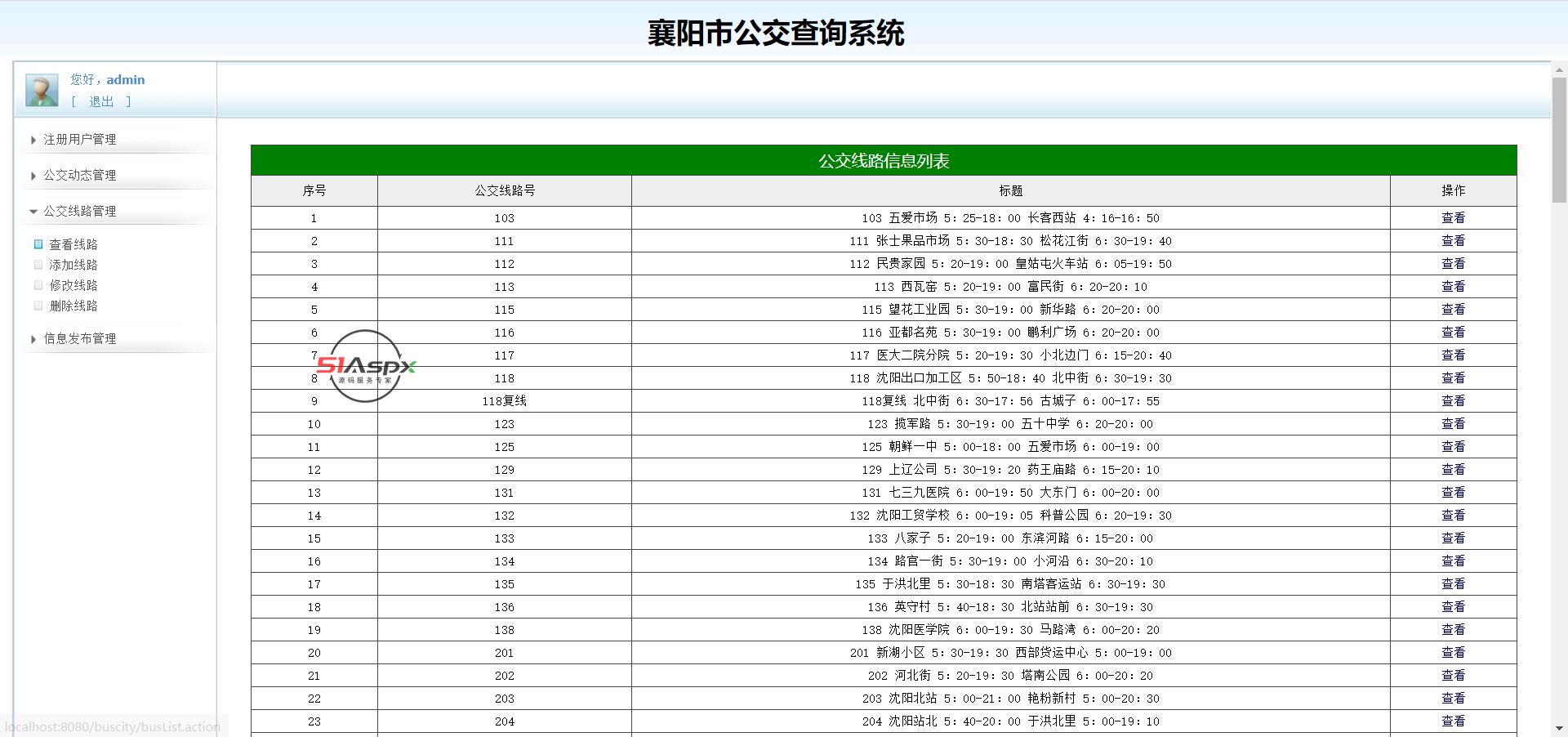Click the bullet icon beside 删除线路
The width and height of the screenshot is (1568, 737).
[x=38, y=306]
